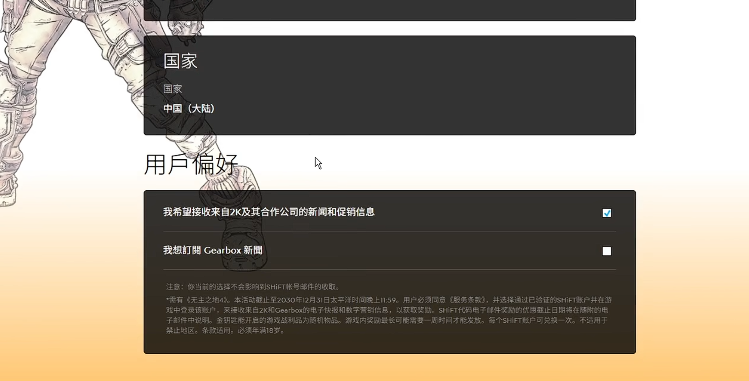
Task: Uncheck the 2K news and promotions checkbox
Action: click(x=607, y=213)
